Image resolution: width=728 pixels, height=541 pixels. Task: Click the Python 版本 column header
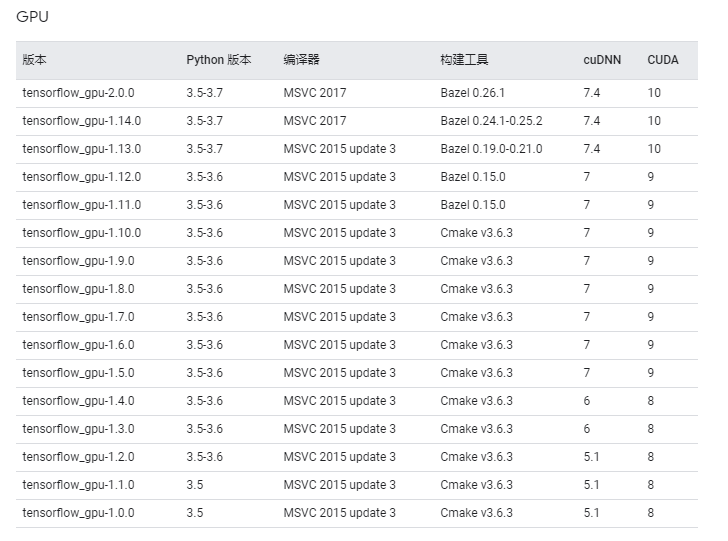coord(219,60)
